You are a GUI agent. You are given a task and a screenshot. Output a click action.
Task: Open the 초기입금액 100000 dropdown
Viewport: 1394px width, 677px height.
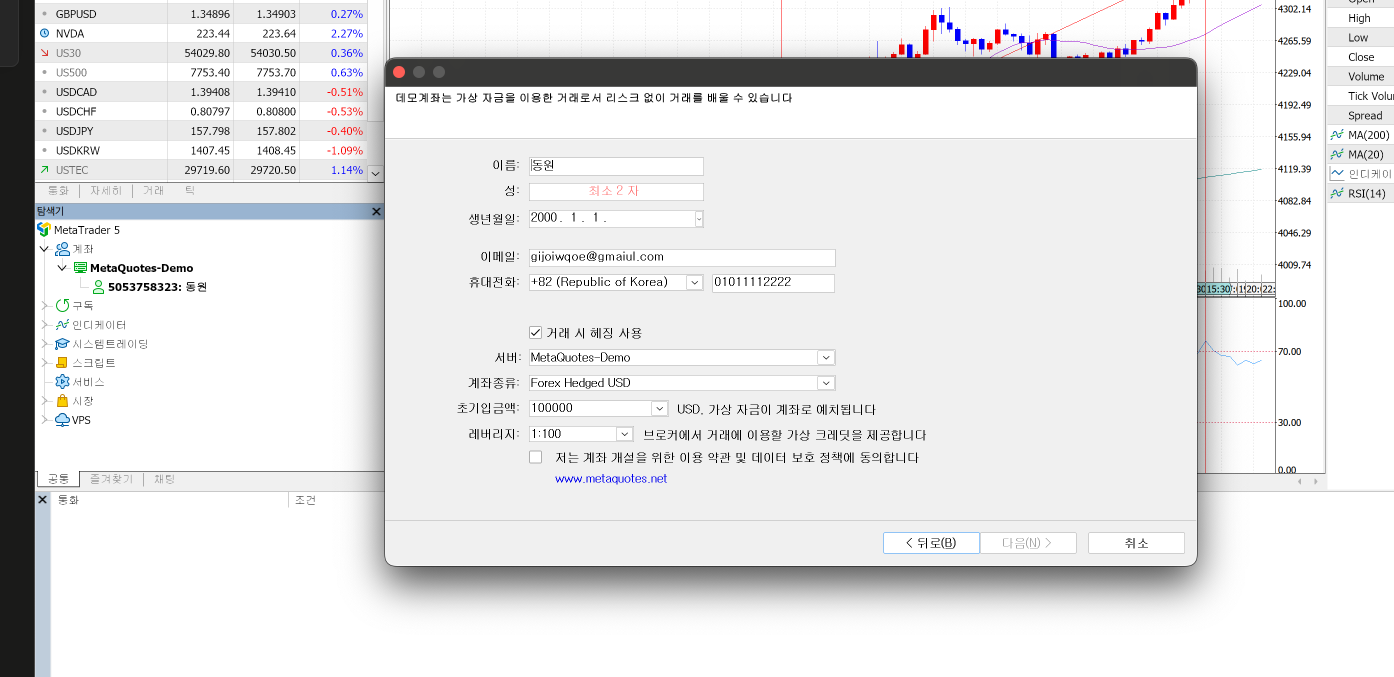[x=659, y=408]
